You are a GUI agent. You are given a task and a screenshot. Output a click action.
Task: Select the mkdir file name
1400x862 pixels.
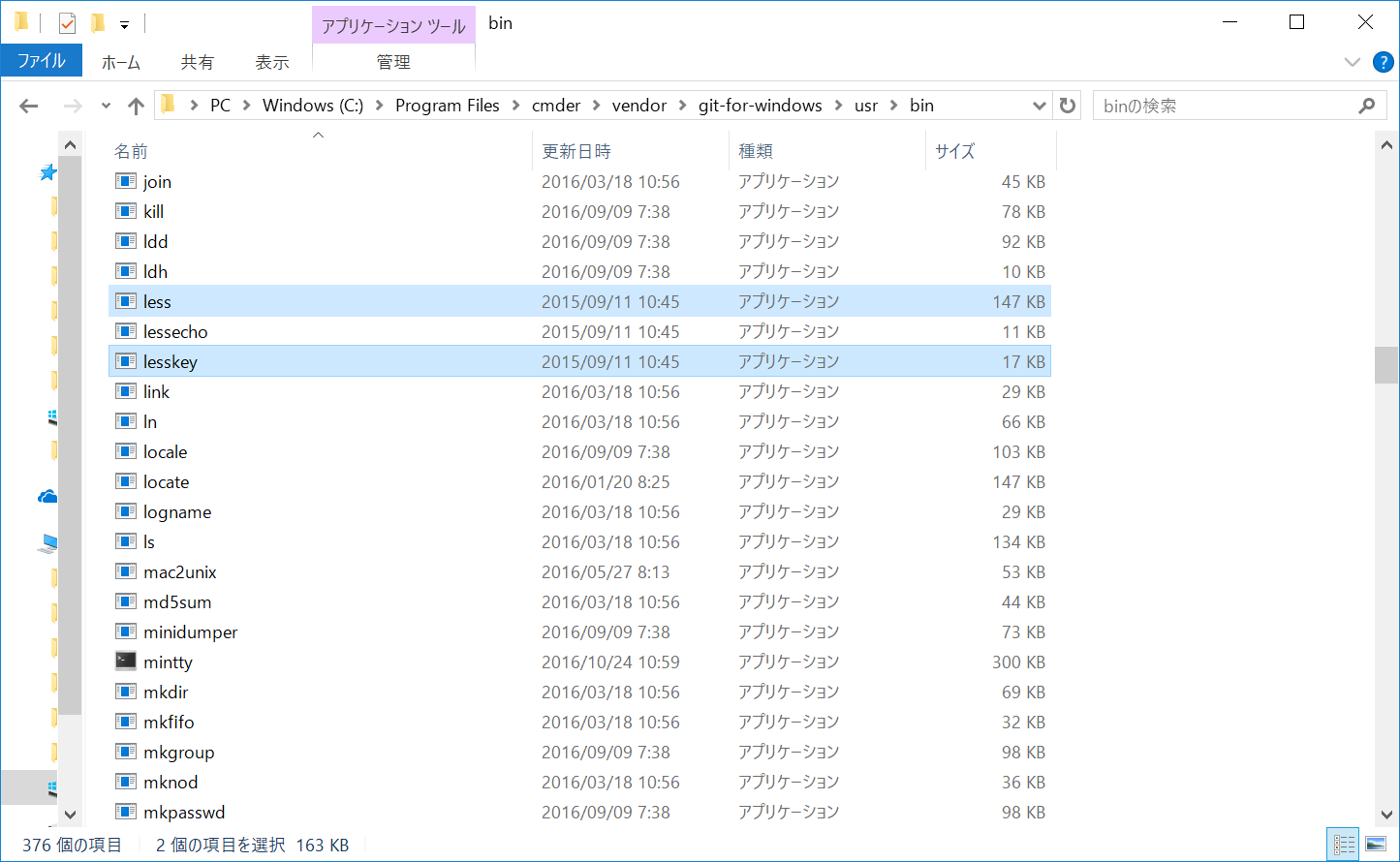pos(166,693)
